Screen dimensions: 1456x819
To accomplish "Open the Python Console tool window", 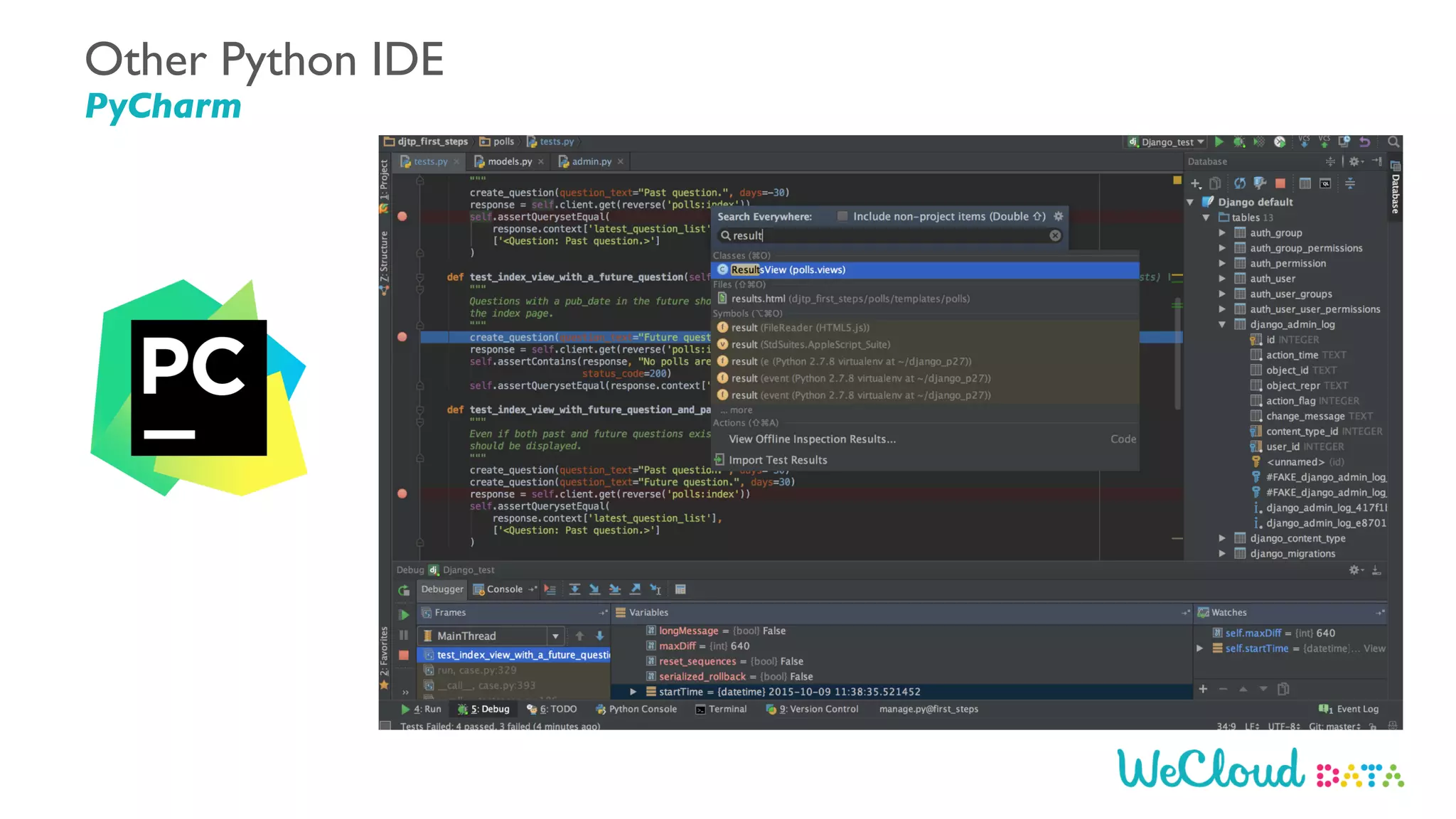I will click(x=636, y=709).
